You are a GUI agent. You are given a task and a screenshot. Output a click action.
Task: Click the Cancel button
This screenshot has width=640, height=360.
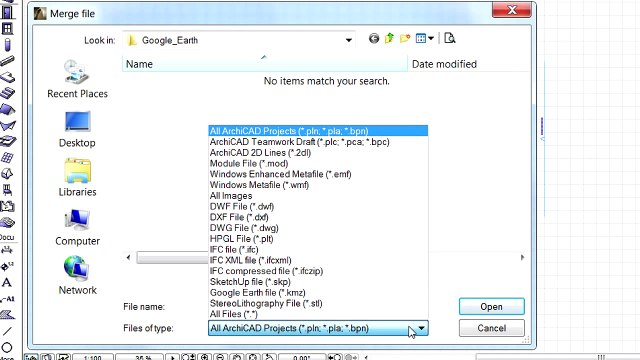tap(491, 328)
